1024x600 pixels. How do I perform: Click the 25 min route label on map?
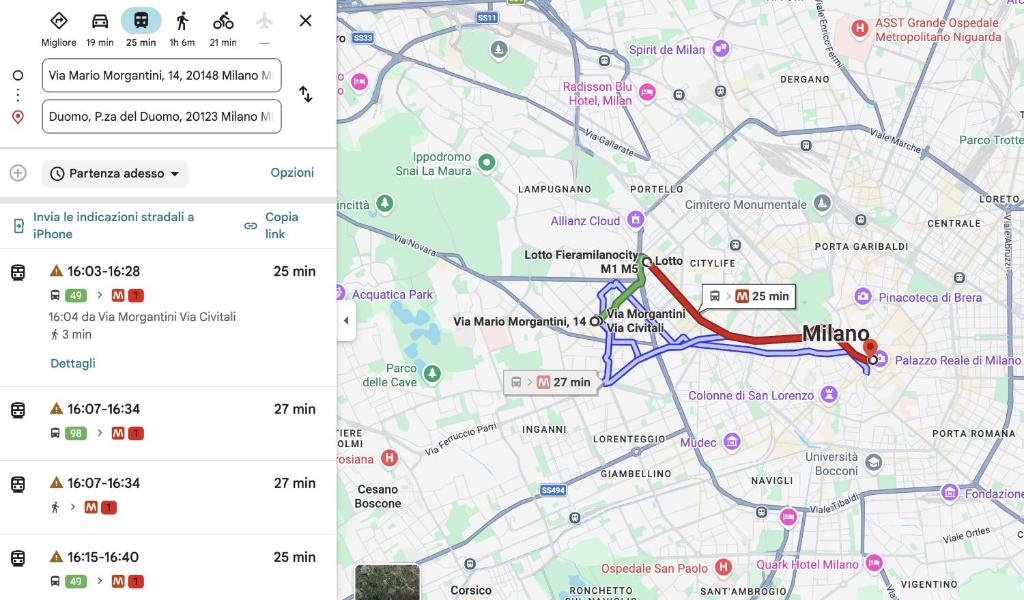point(748,296)
